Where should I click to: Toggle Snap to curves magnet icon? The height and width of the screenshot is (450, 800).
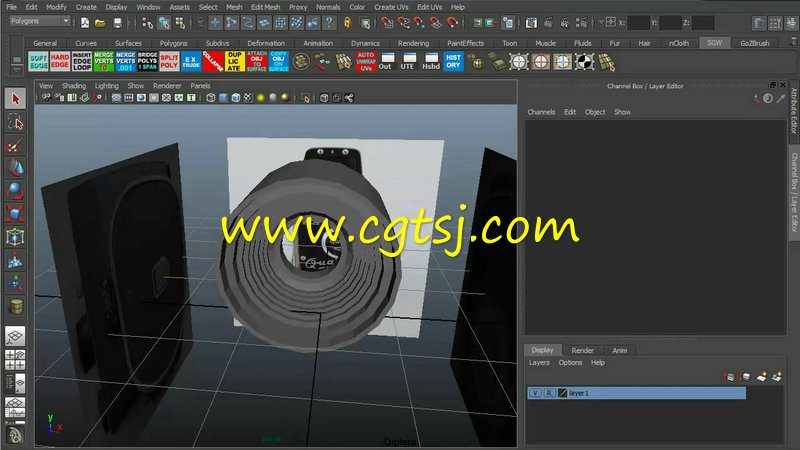pyautogui.click(x=404, y=23)
